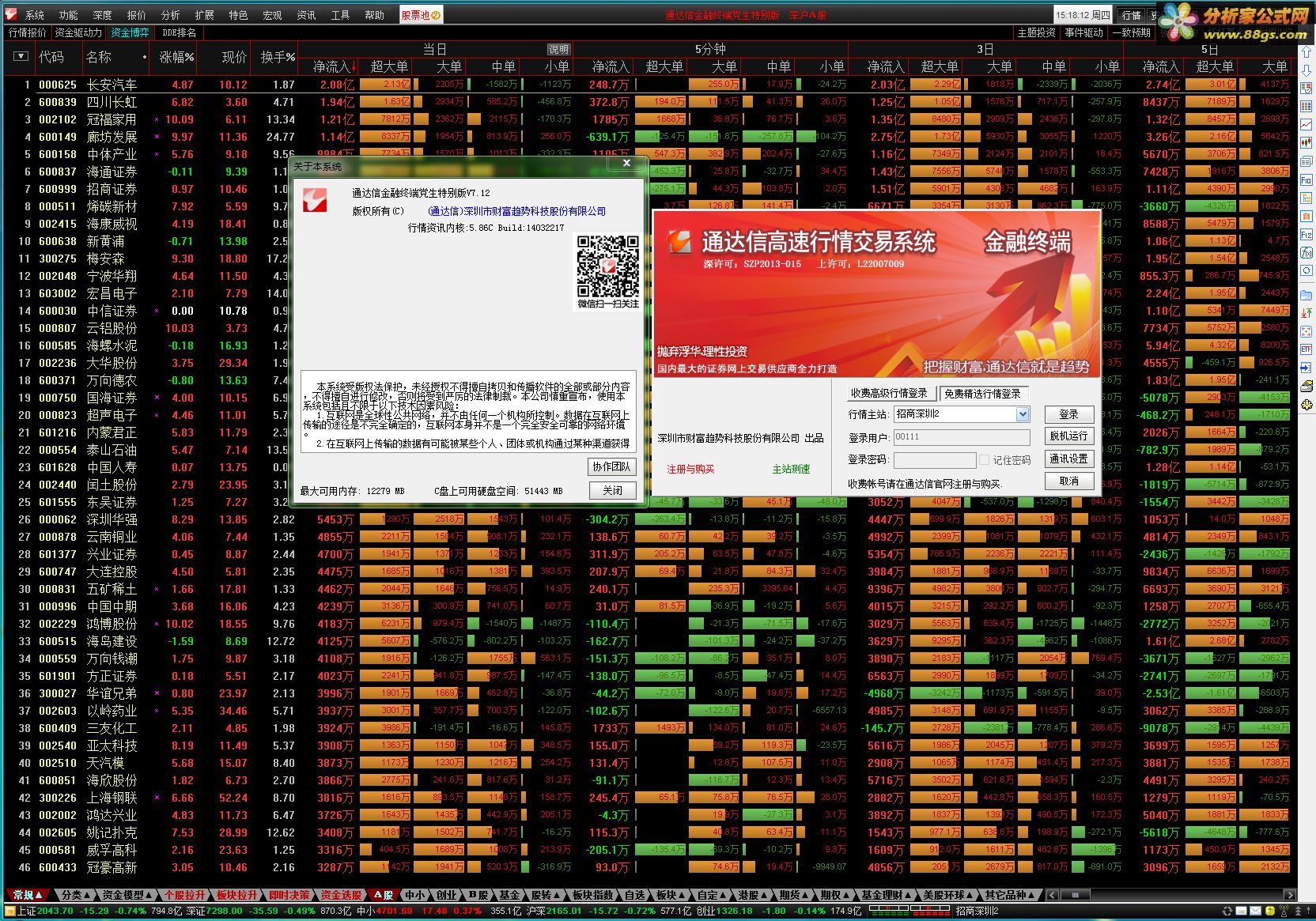Click the 登录用户 input field

pyautogui.click(x=962, y=437)
